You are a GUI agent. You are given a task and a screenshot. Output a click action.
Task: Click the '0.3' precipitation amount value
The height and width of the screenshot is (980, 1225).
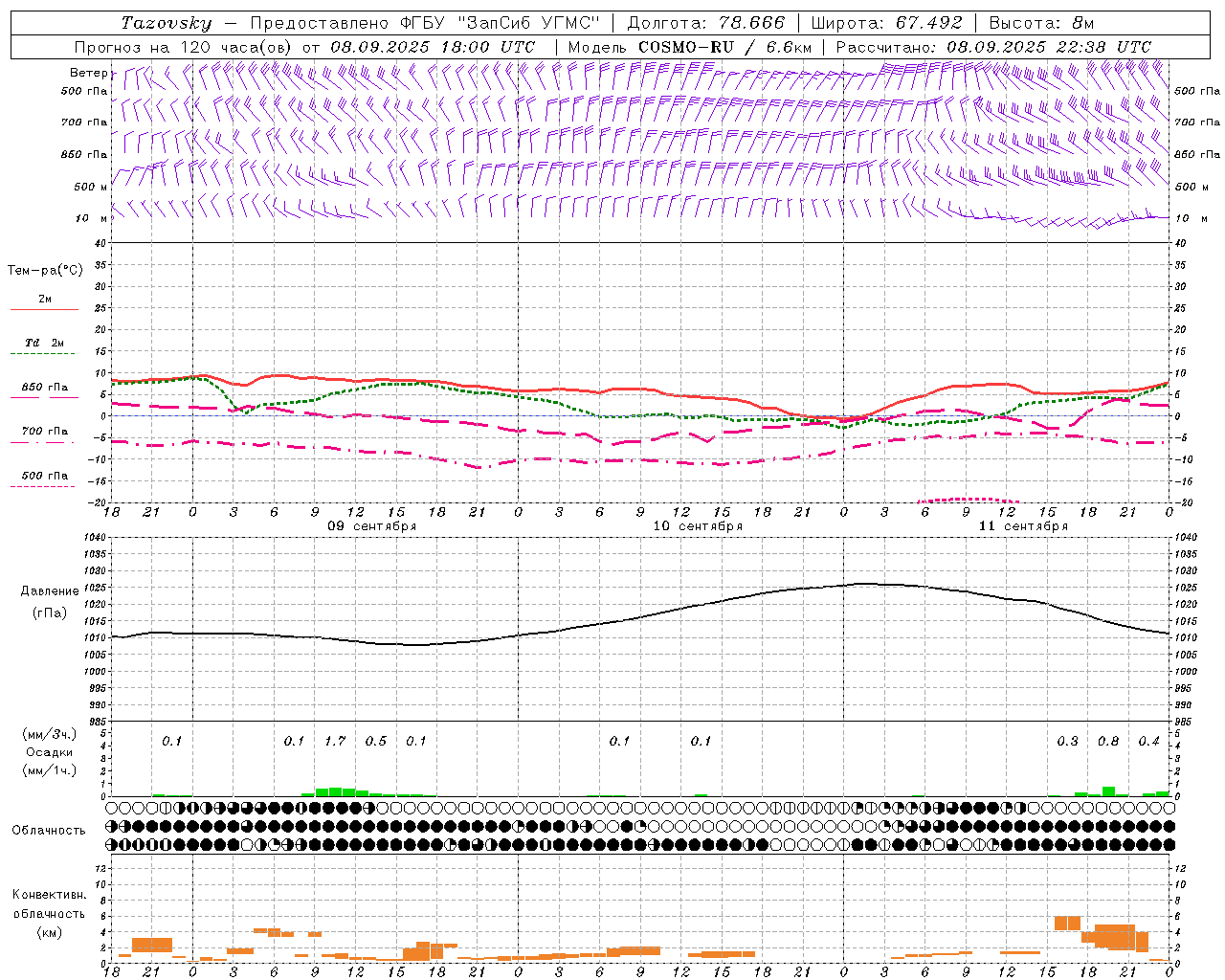(1067, 741)
